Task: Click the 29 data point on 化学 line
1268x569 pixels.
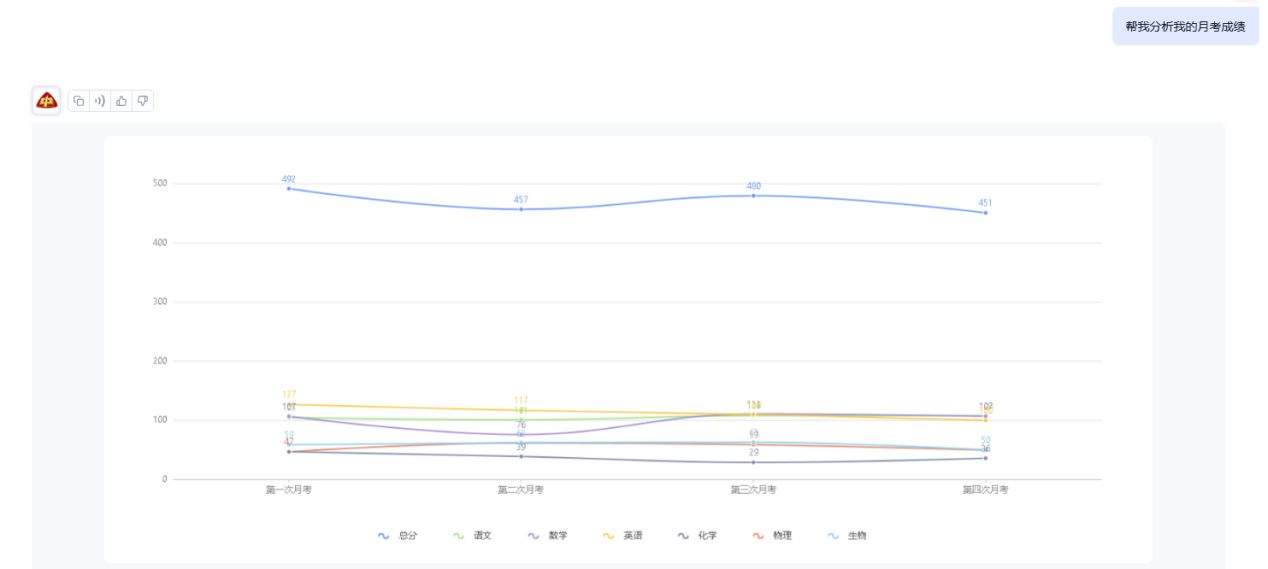Action: tap(753, 462)
